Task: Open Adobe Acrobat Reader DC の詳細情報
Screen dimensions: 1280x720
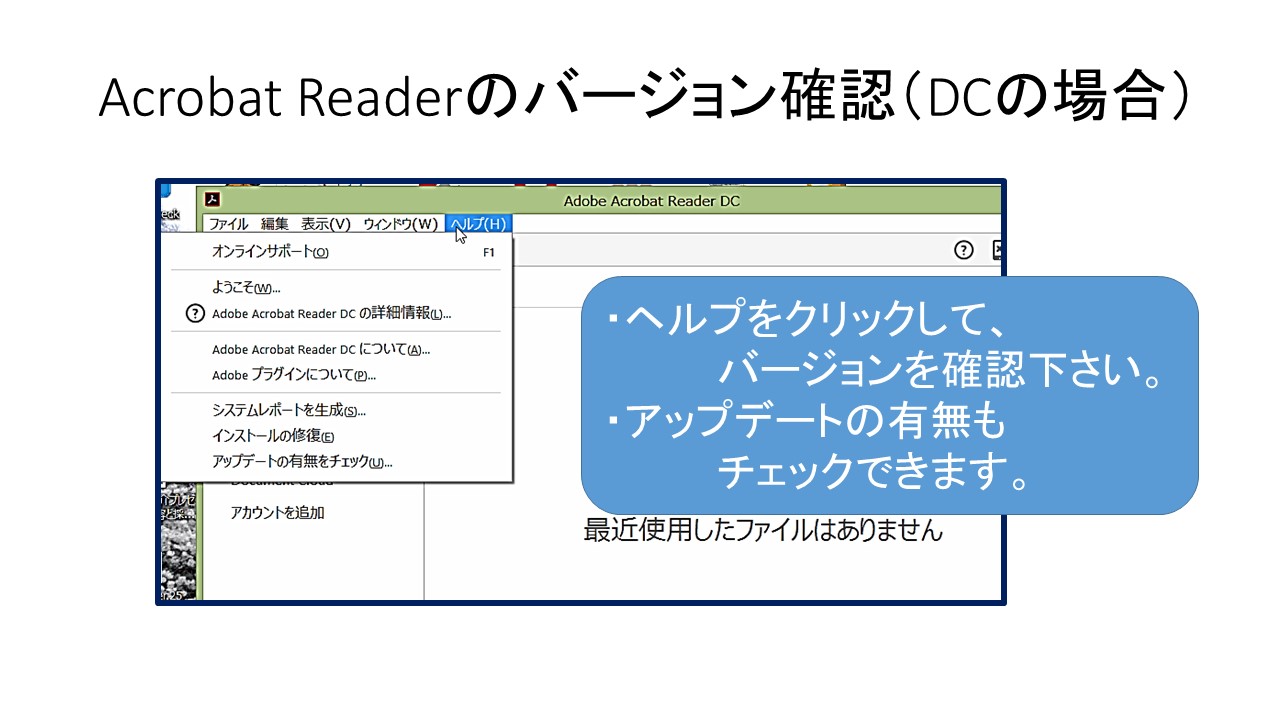Action: (337, 313)
